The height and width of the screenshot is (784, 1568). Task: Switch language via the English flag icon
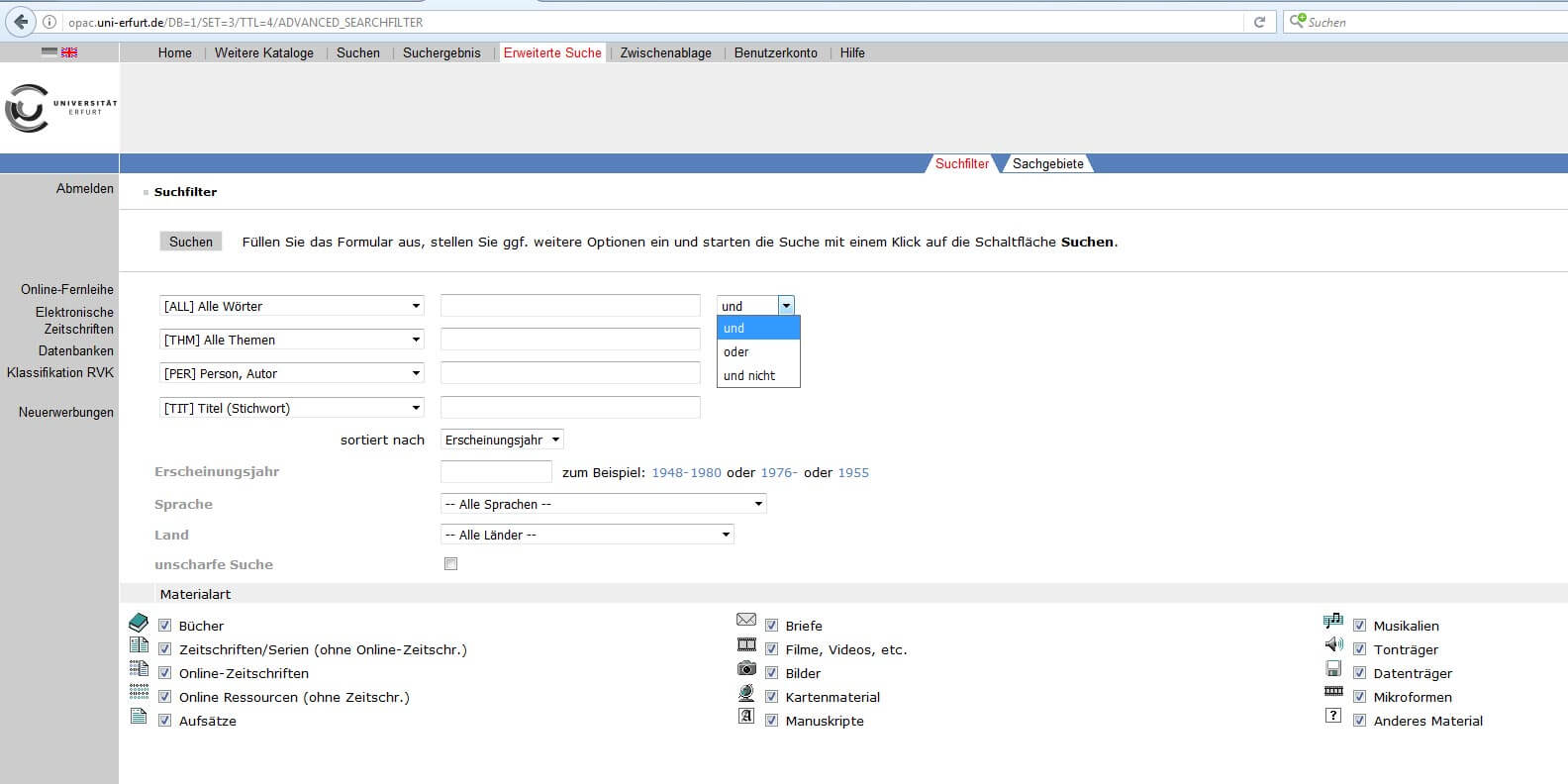click(x=69, y=52)
